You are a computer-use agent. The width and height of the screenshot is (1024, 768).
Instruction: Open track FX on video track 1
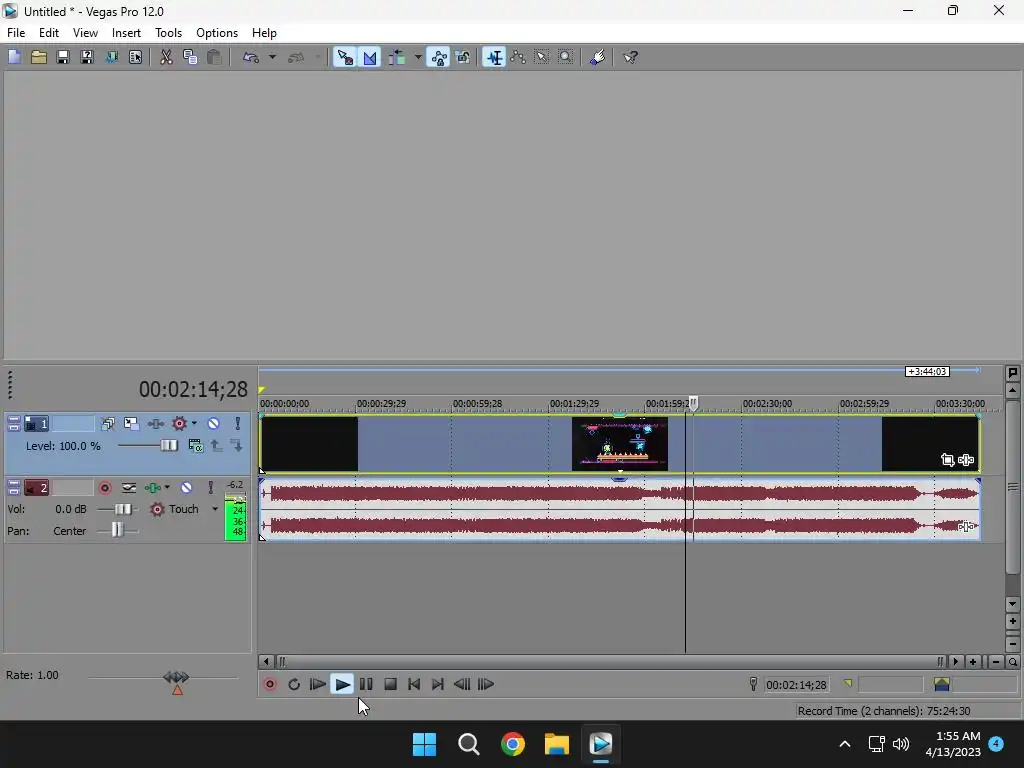click(x=155, y=424)
